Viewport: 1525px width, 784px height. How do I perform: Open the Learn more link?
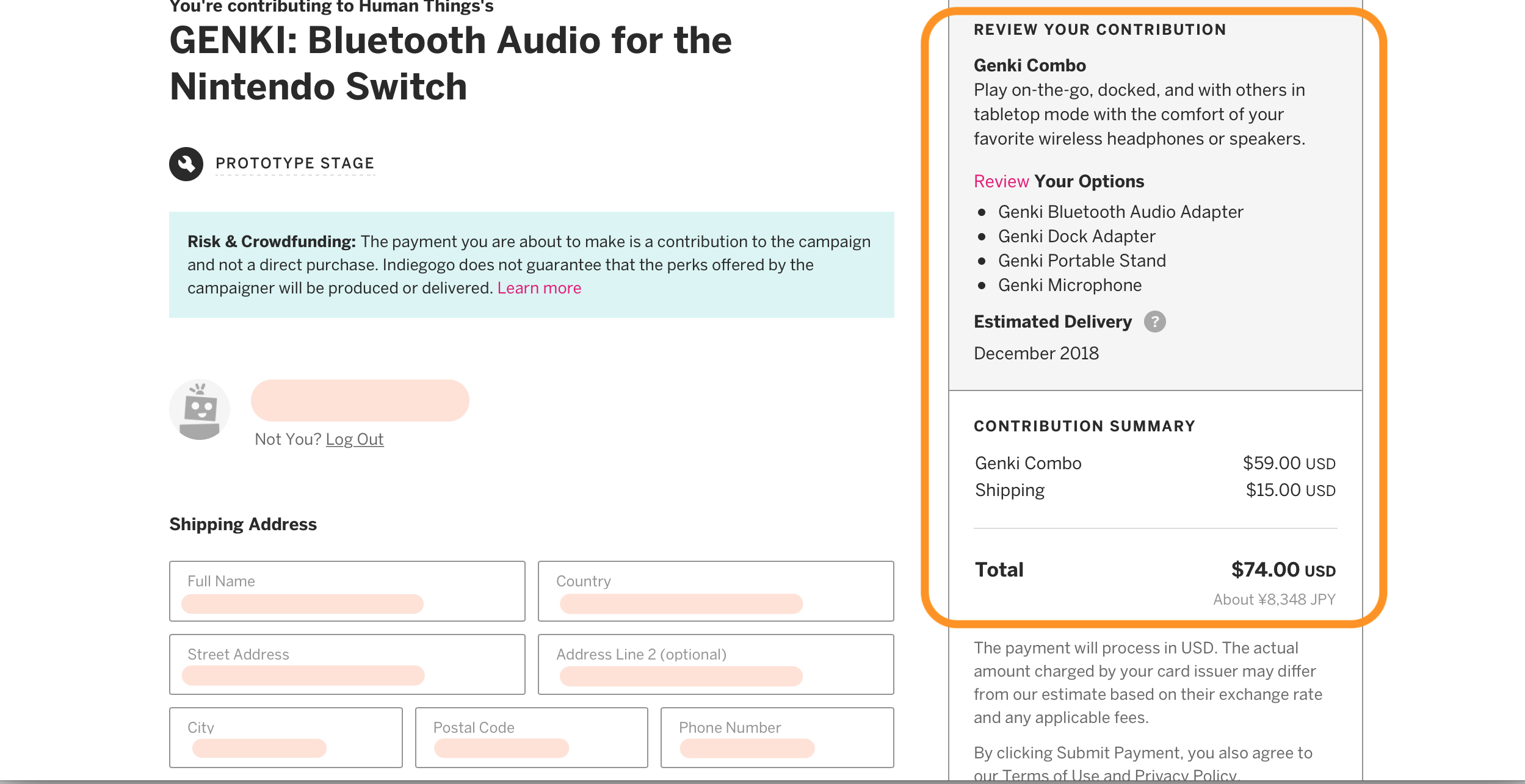pyautogui.click(x=539, y=288)
